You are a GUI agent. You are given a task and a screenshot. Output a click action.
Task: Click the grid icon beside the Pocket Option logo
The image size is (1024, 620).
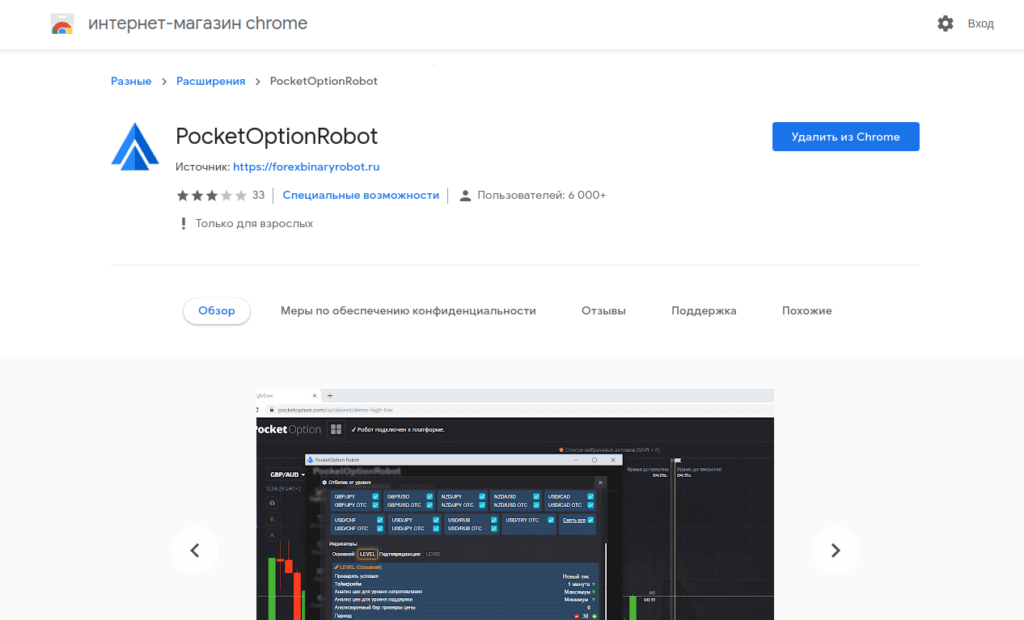point(336,429)
